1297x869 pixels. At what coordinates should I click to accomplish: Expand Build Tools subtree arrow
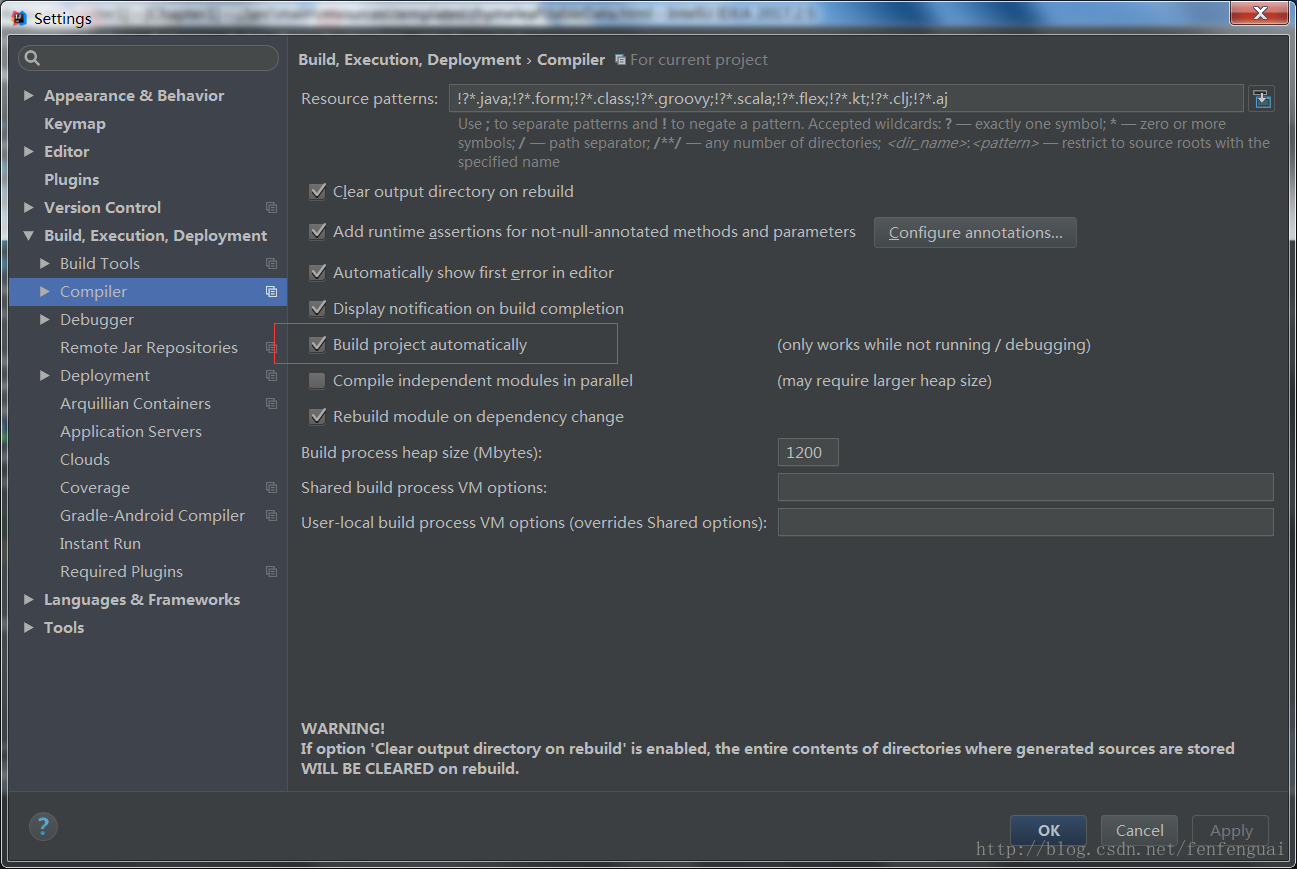tap(44, 264)
